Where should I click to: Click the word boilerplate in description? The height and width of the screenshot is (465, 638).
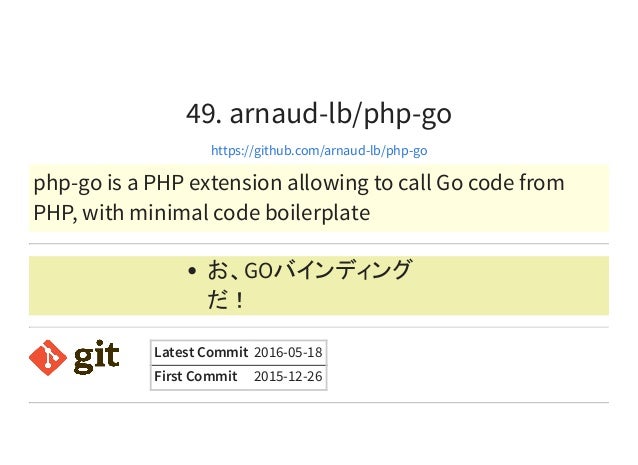click(x=318, y=213)
